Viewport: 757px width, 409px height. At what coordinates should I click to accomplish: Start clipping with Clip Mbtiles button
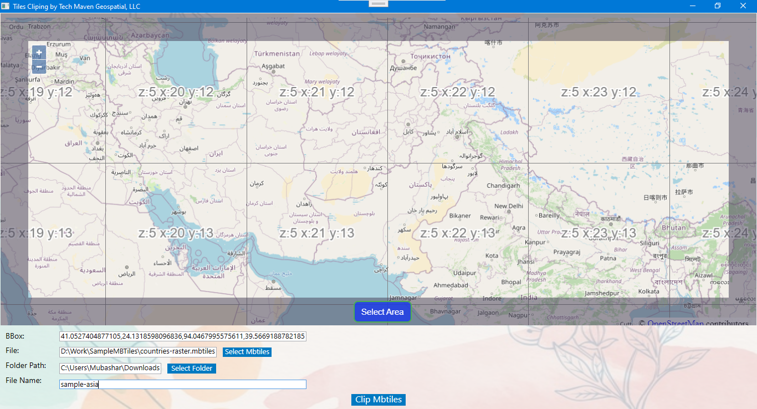point(378,399)
